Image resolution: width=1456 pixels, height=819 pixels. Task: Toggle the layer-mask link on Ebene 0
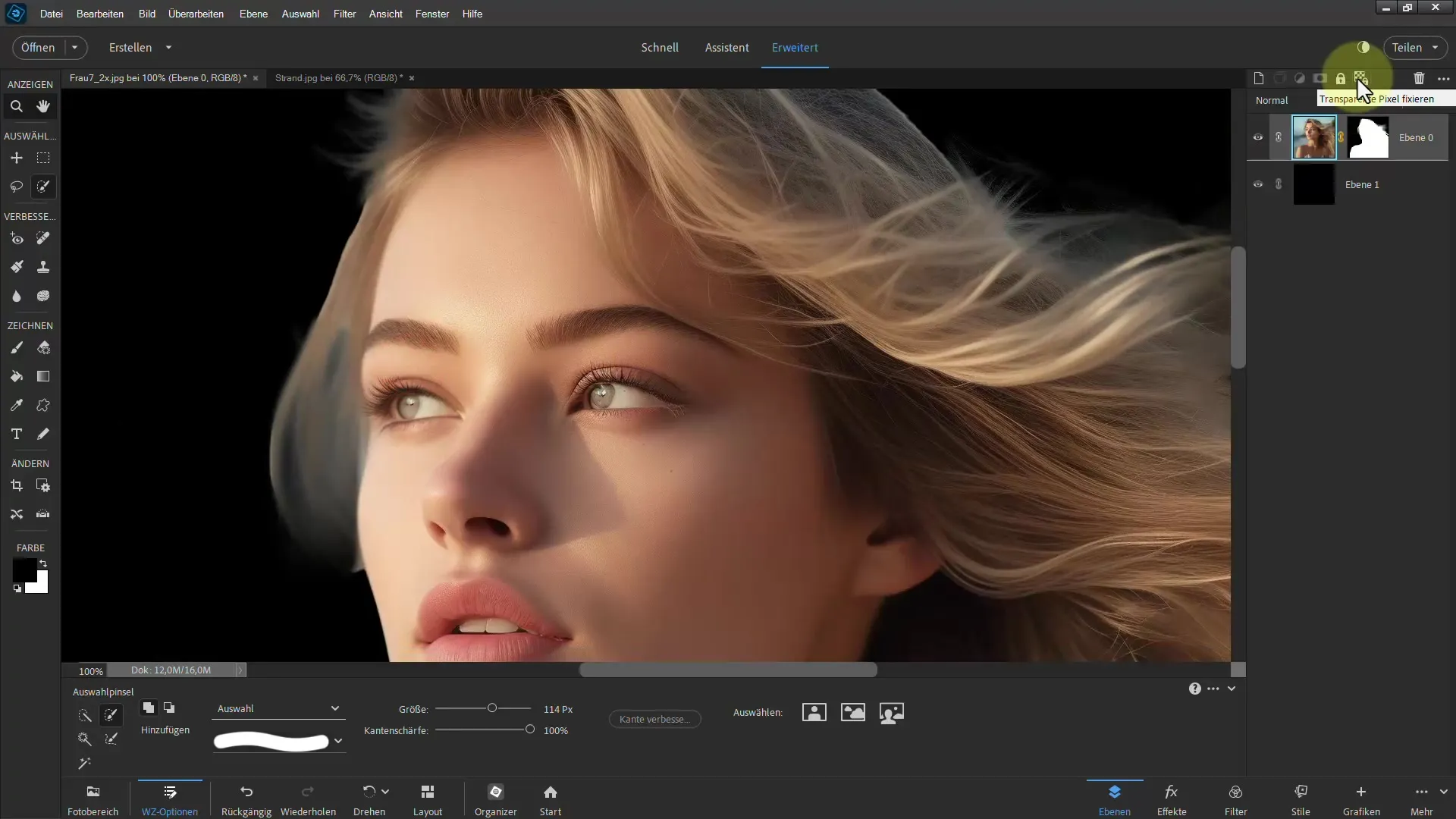(x=1341, y=137)
